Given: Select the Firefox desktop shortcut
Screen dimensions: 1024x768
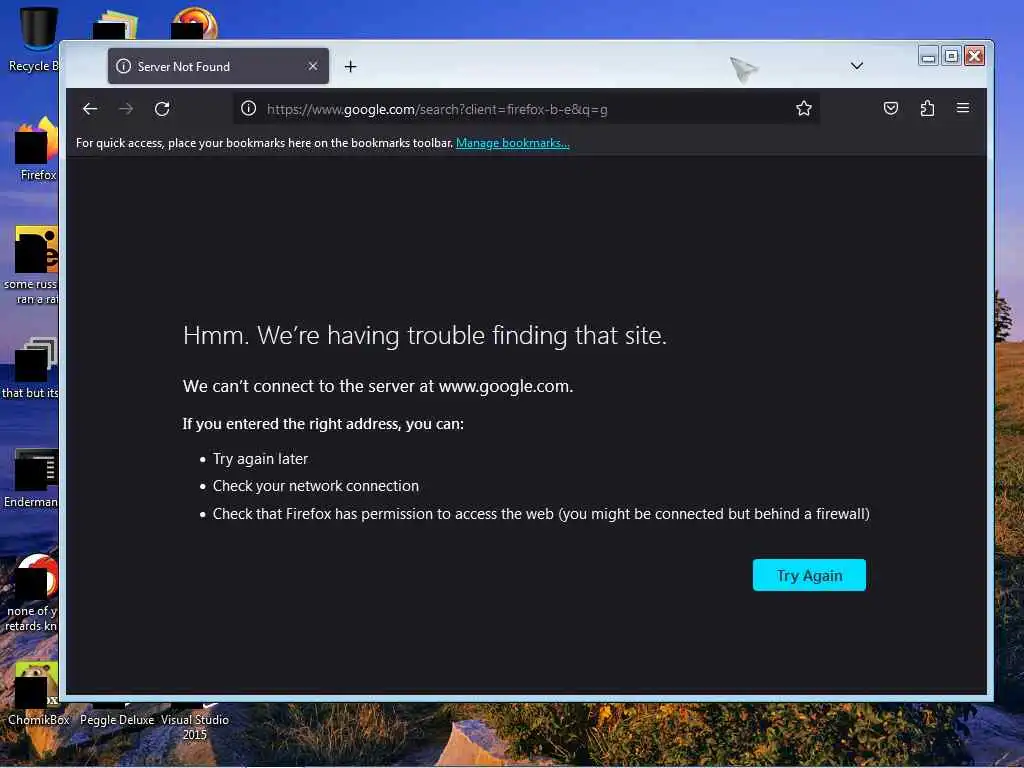Looking at the screenshot, I should tap(38, 149).
